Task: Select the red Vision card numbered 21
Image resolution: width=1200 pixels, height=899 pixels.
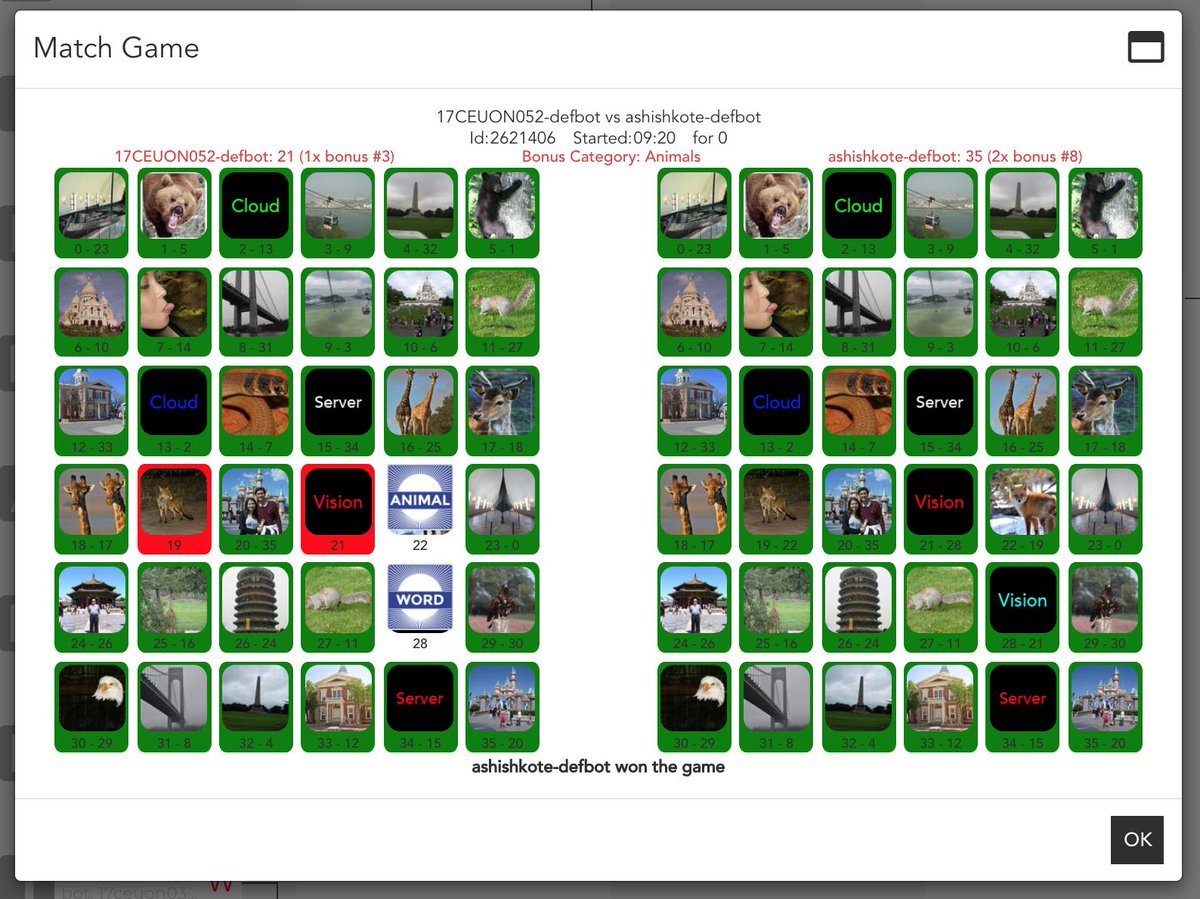Action: (338, 508)
